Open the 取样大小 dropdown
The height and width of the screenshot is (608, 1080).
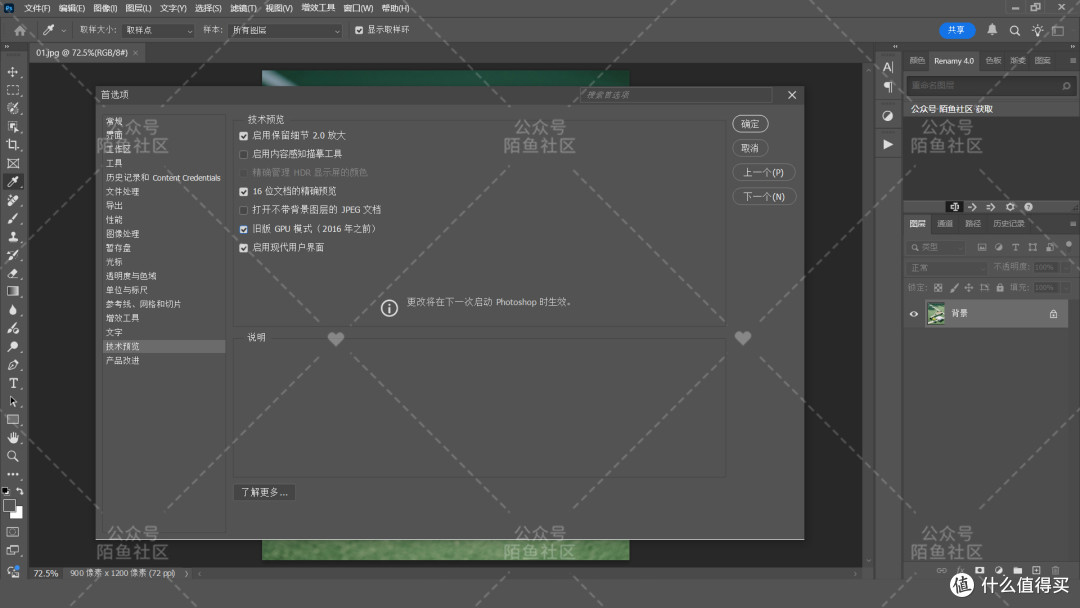coord(158,30)
